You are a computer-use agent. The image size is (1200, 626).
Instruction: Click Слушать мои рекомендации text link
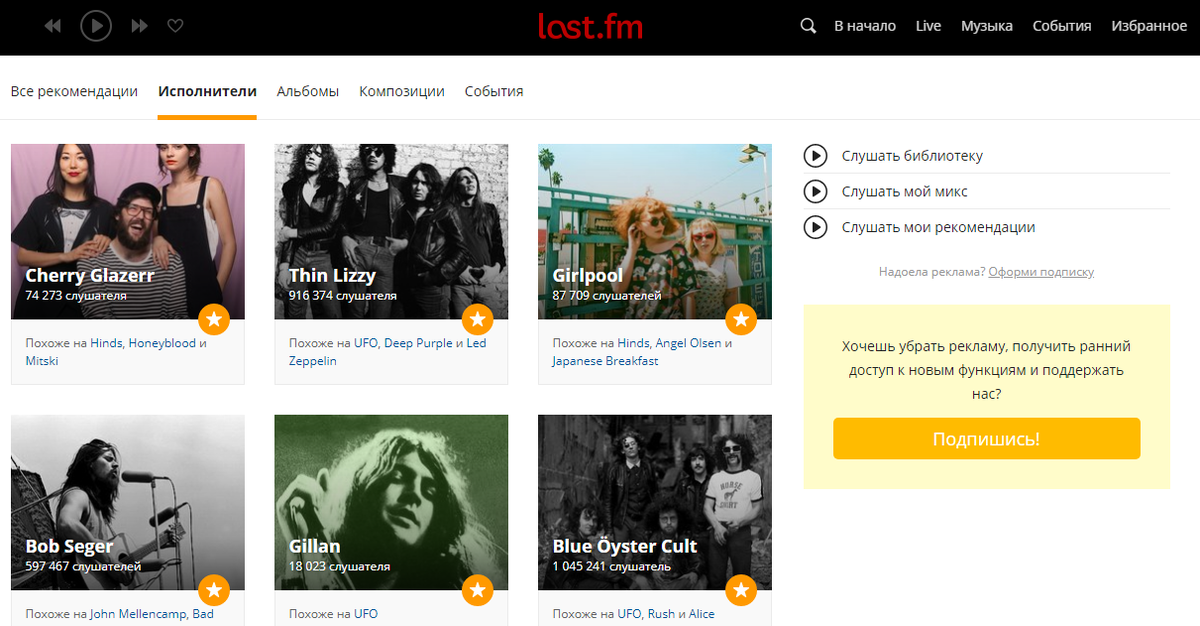[x=938, y=227]
